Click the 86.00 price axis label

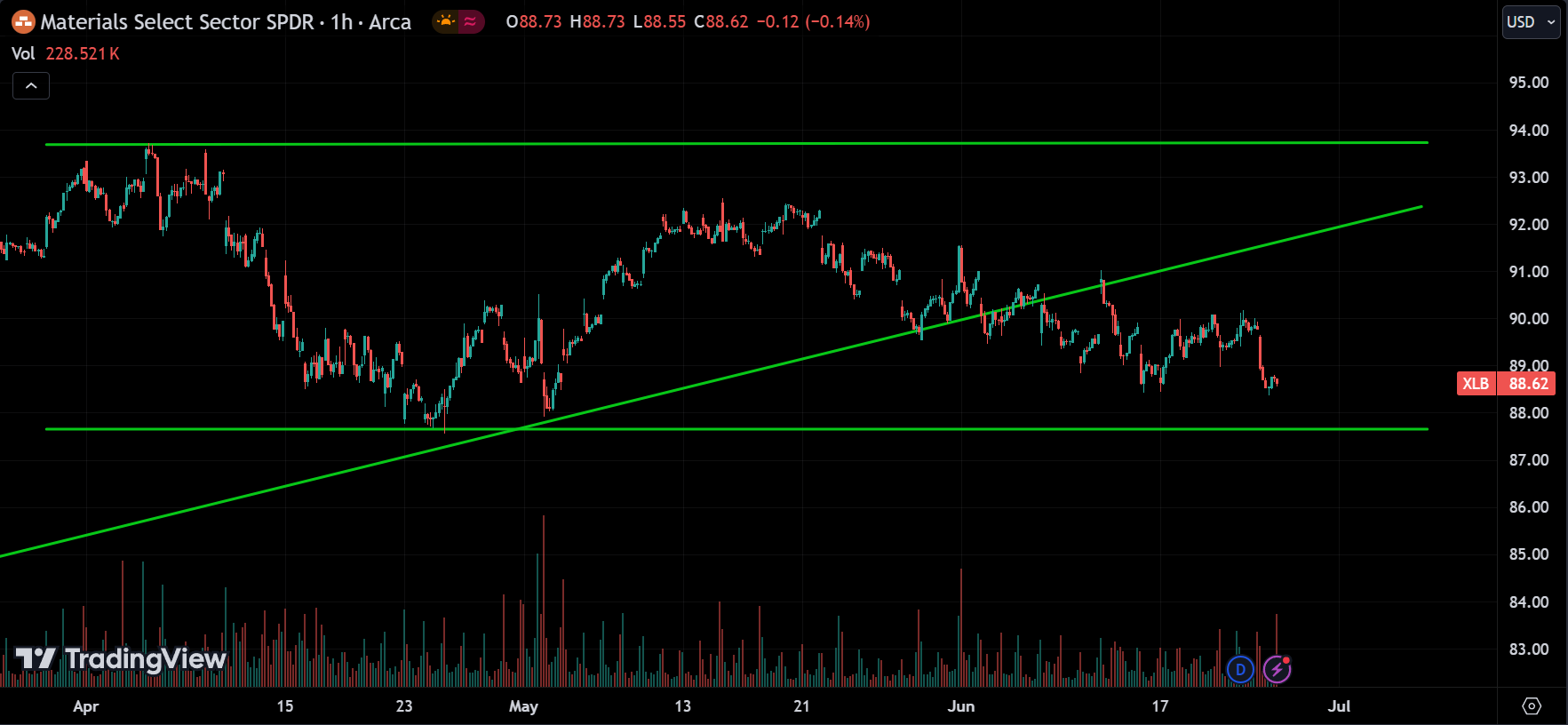(1528, 506)
